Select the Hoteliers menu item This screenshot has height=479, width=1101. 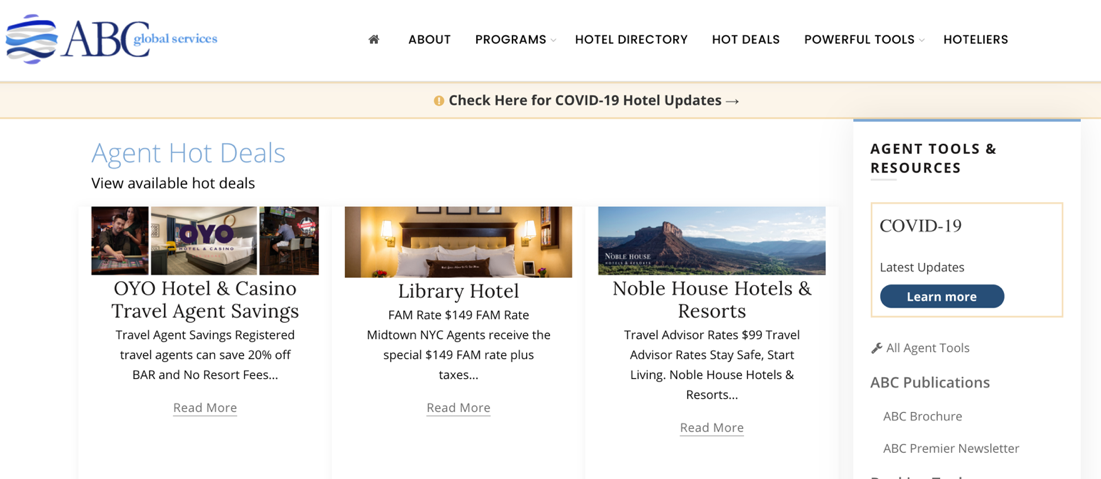click(975, 40)
